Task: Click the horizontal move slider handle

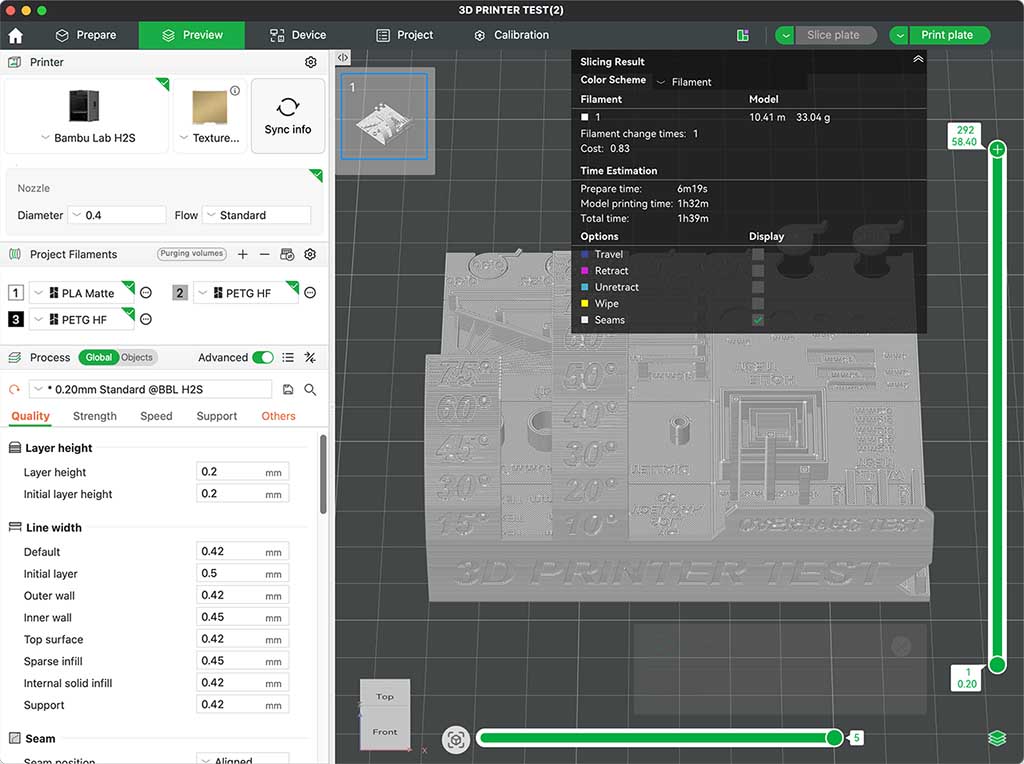Action: click(x=834, y=738)
